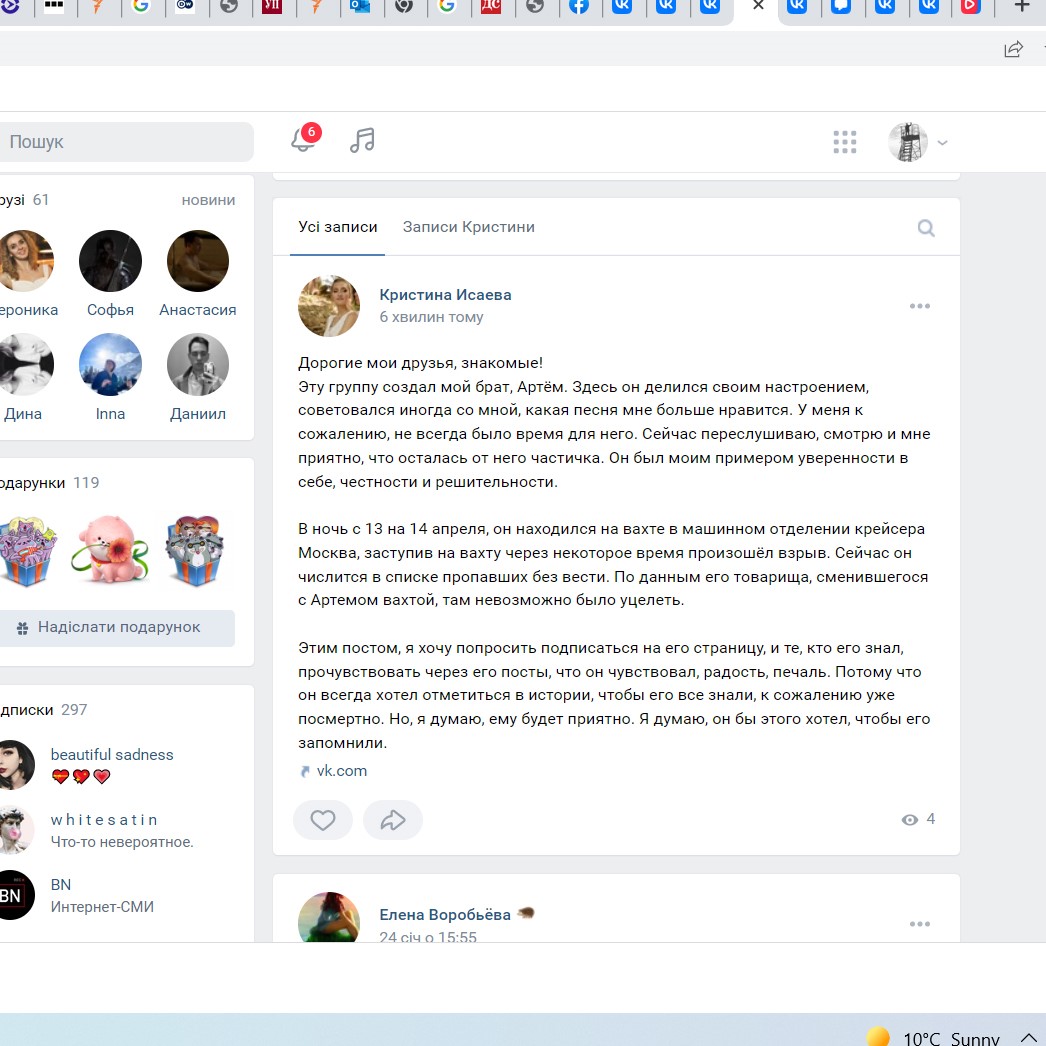Open a new browser tab with plus
Image resolution: width=1046 pixels, height=1046 pixels.
pyautogui.click(x=1021, y=6)
